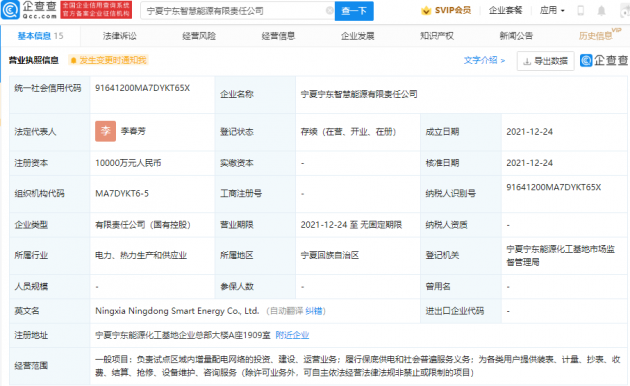
Task: Open mobile app via the phone icon
Action: tap(581, 11)
